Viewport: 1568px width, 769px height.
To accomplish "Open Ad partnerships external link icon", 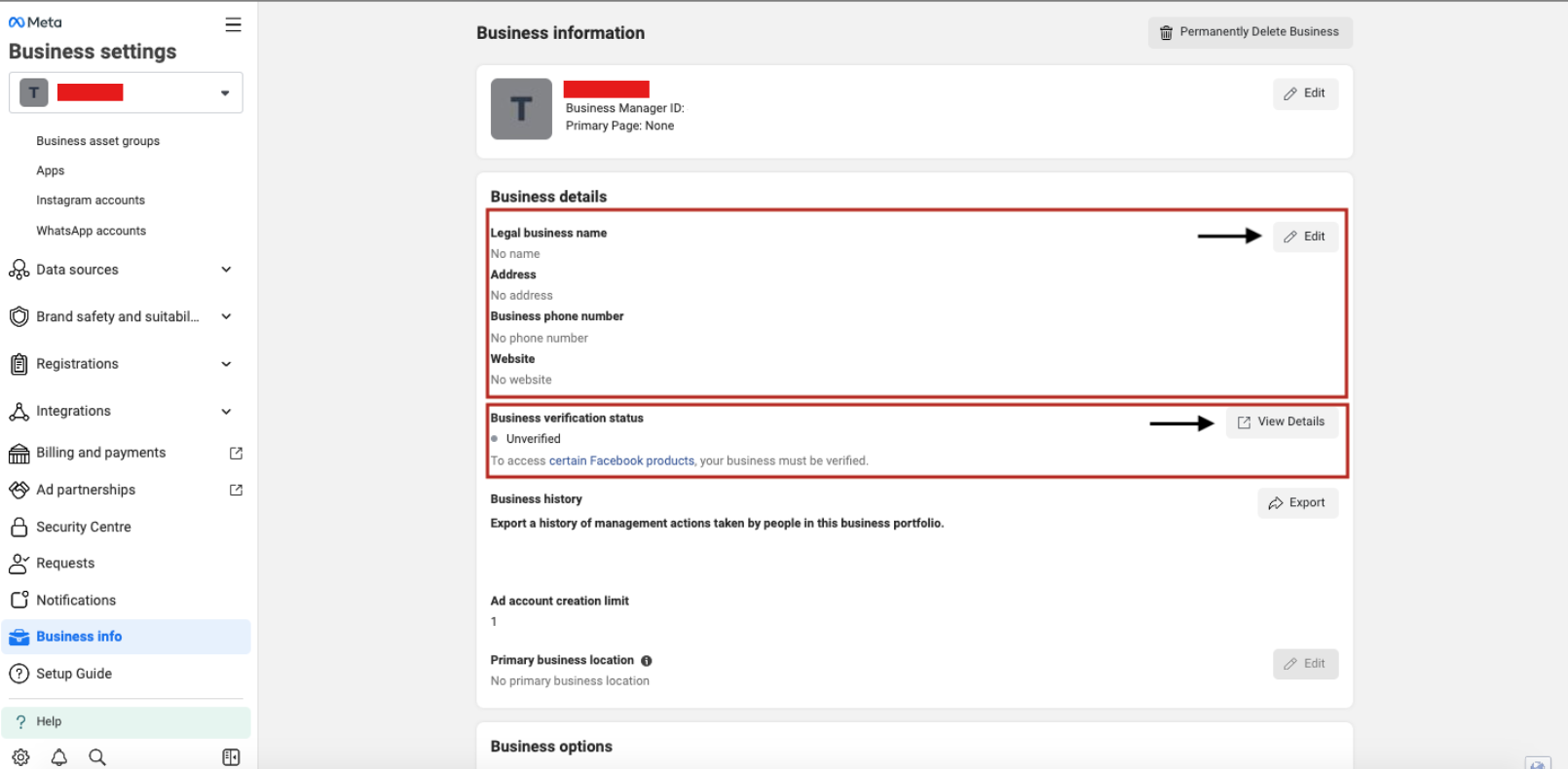I will coord(236,491).
